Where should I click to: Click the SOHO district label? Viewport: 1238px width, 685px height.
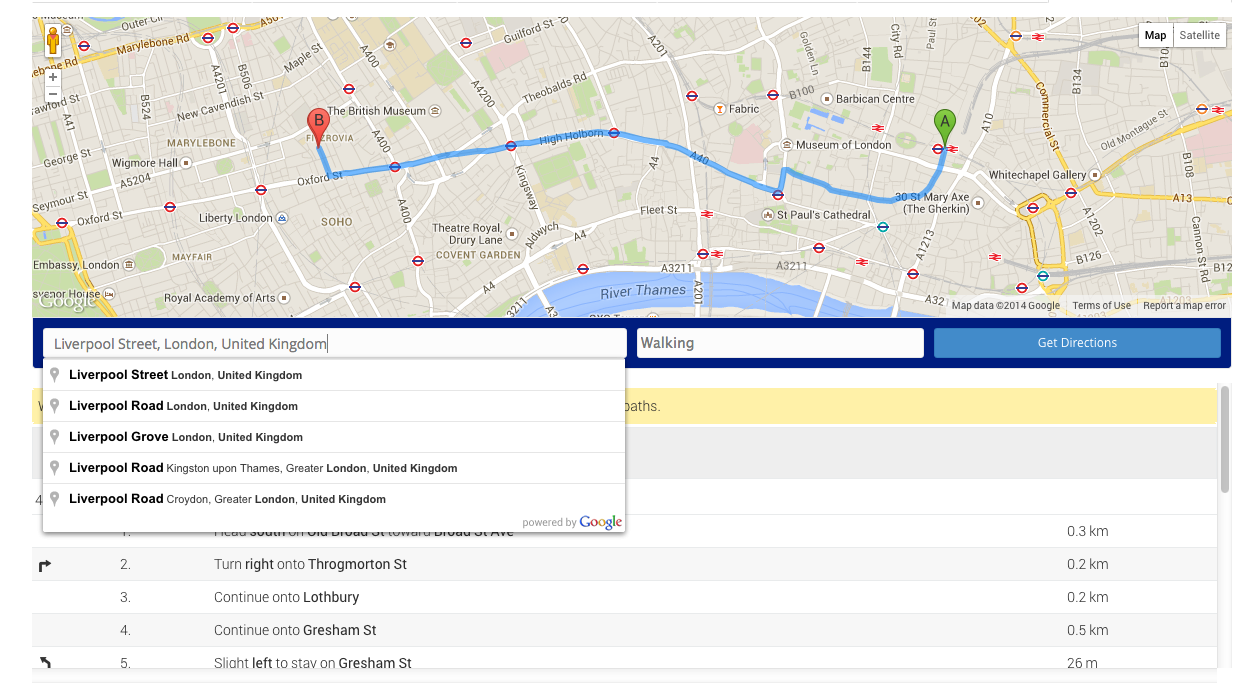[x=337, y=222]
